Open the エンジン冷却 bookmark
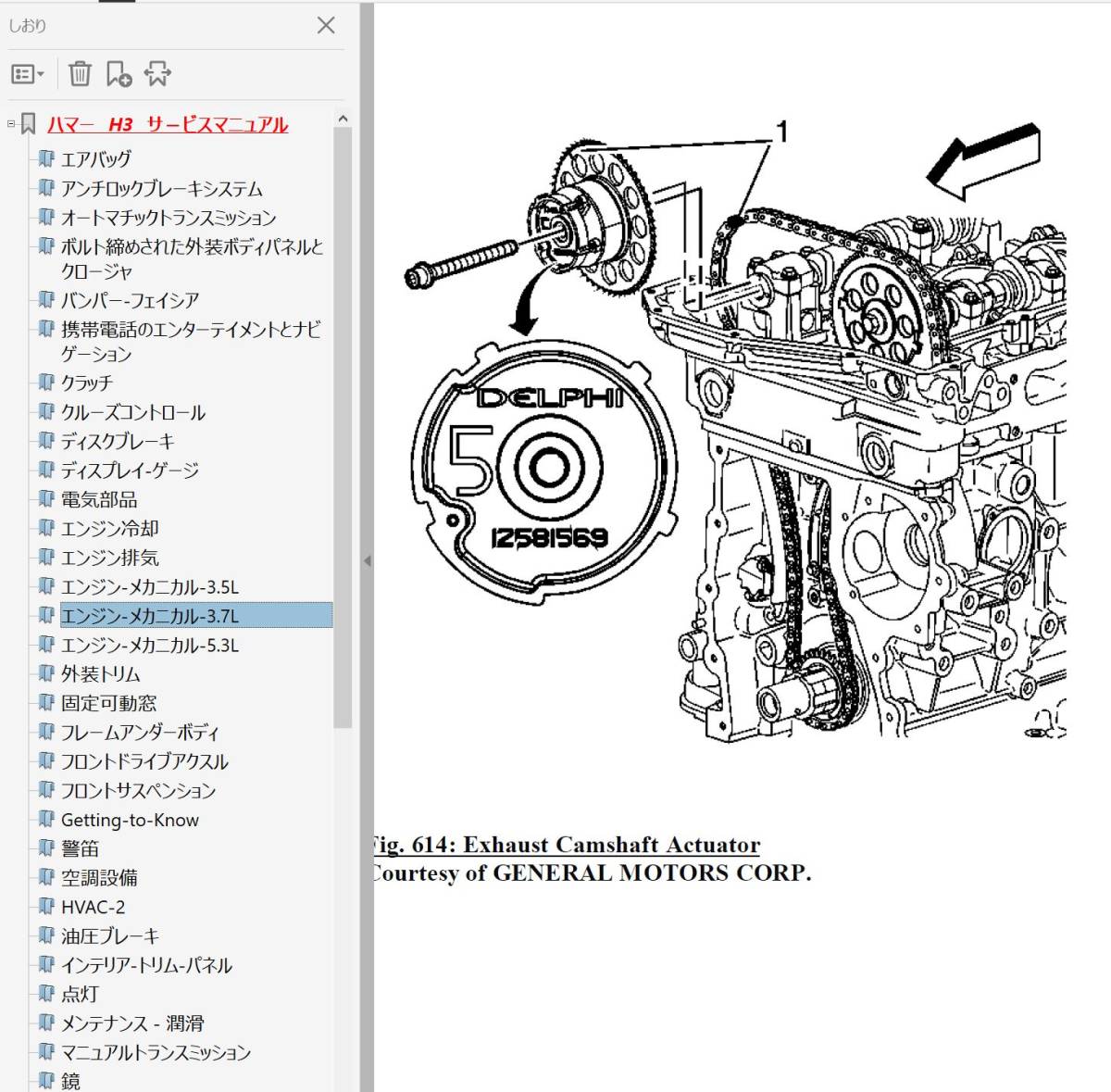Screen dimensions: 1111x1092 [x=109, y=529]
